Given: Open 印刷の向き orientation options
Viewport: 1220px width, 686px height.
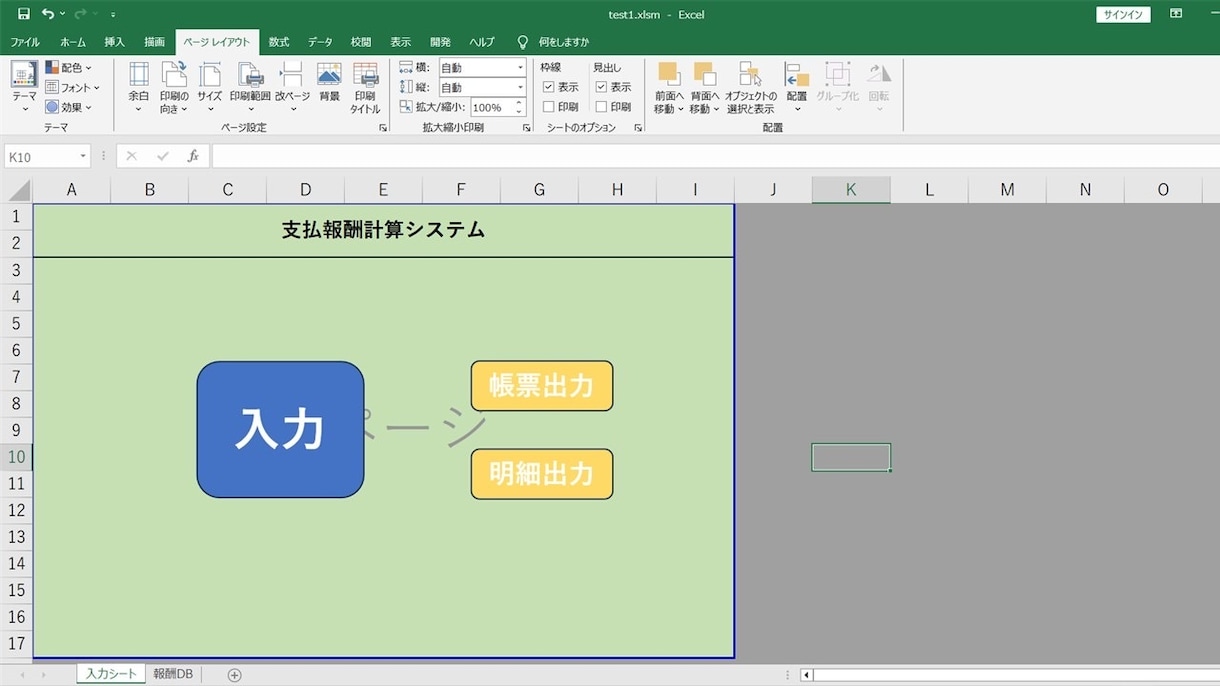Looking at the screenshot, I should pos(174,87).
